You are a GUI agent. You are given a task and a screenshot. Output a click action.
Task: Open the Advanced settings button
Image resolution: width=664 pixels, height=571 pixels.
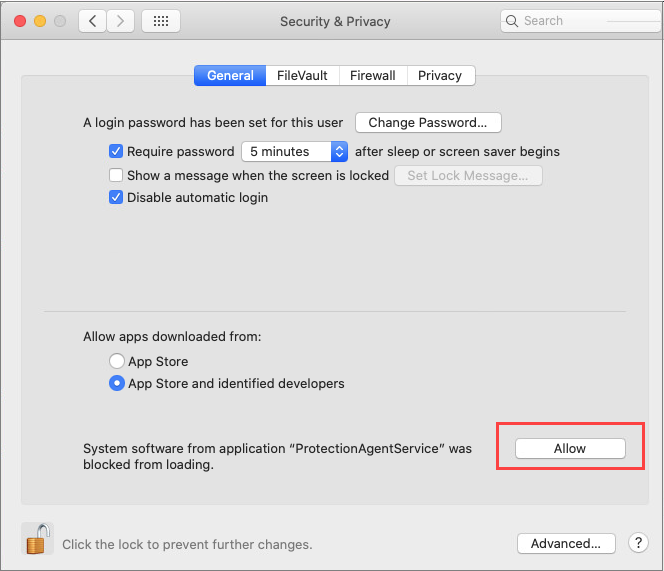566,544
